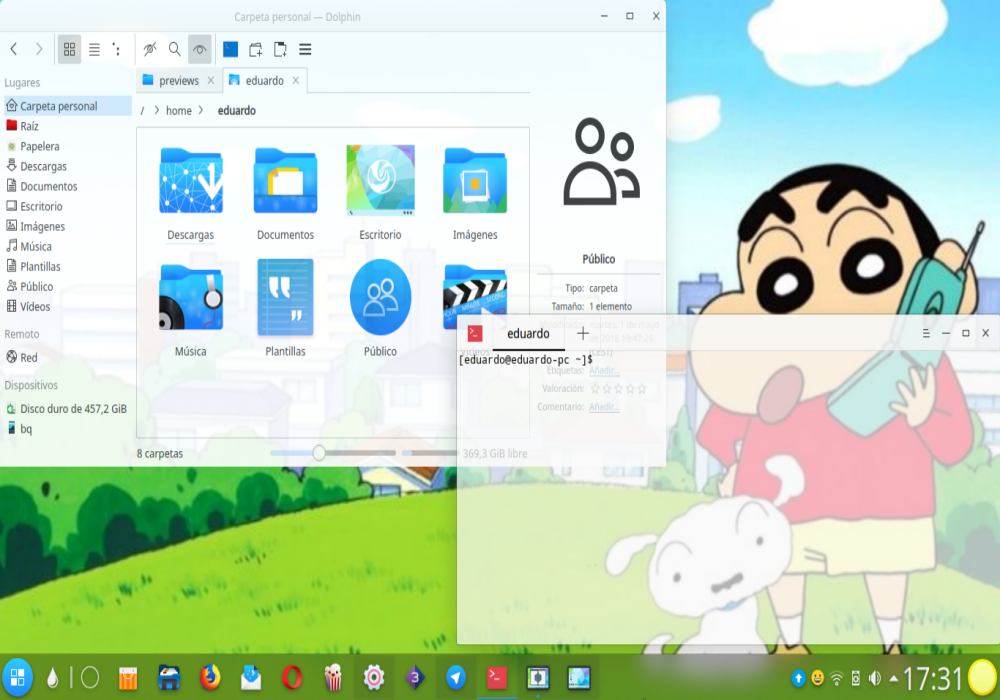The height and width of the screenshot is (700, 1000).
Task: Select the Música folder icon
Action: pos(191,297)
